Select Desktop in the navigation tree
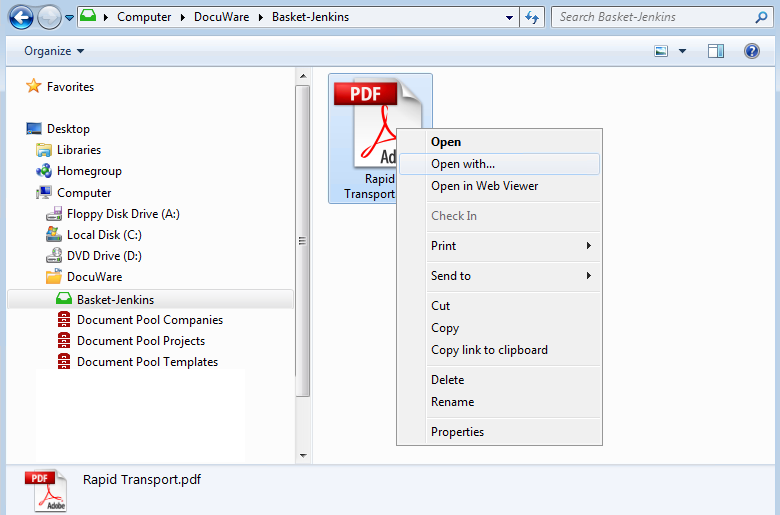This screenshot has height=515, width=780. click(68, 129)
